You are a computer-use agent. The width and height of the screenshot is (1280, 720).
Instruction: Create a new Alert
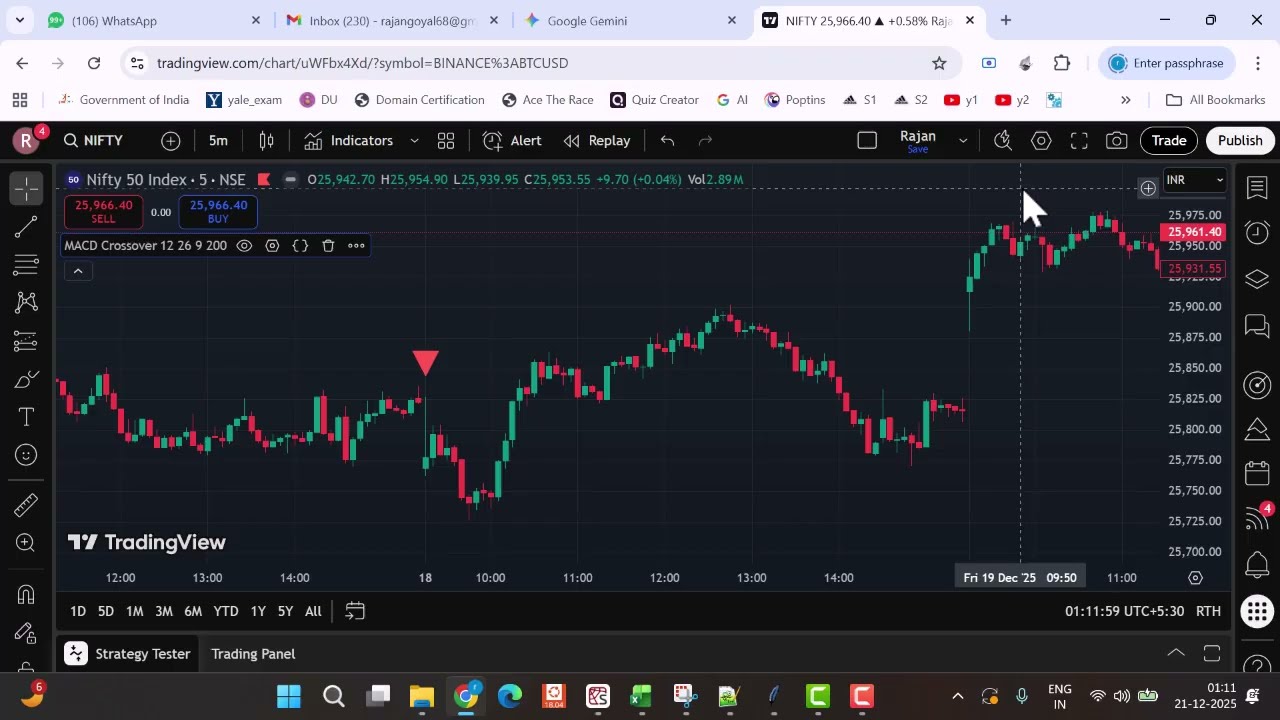pos(512,141)
